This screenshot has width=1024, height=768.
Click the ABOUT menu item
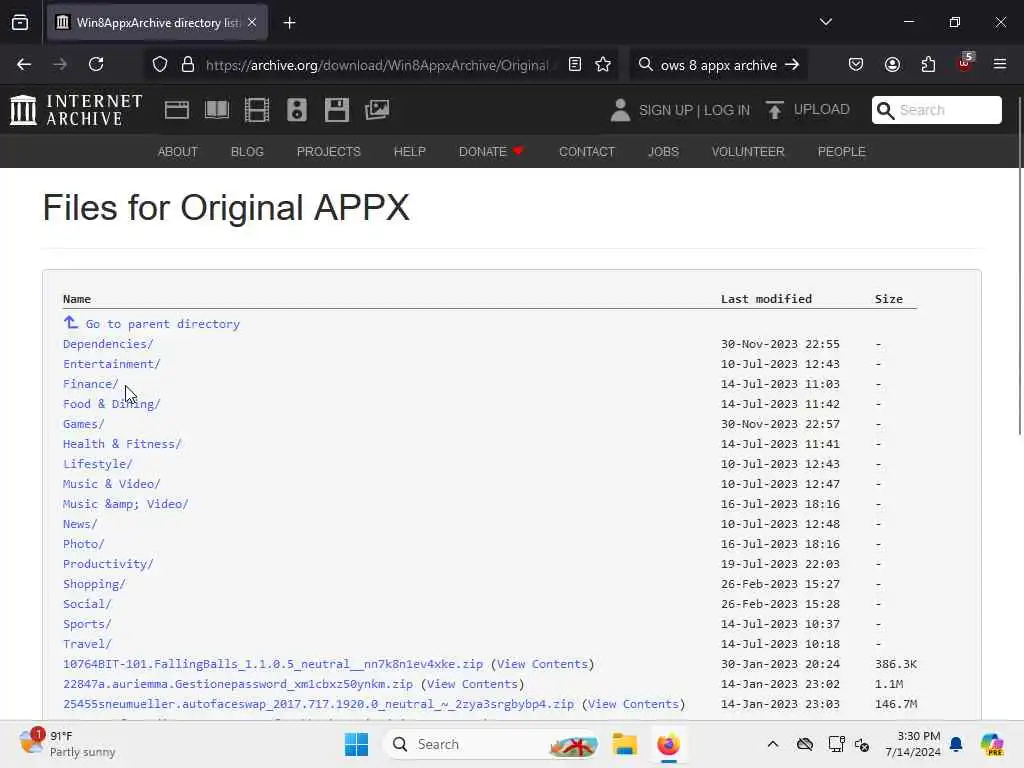[178, 152]
